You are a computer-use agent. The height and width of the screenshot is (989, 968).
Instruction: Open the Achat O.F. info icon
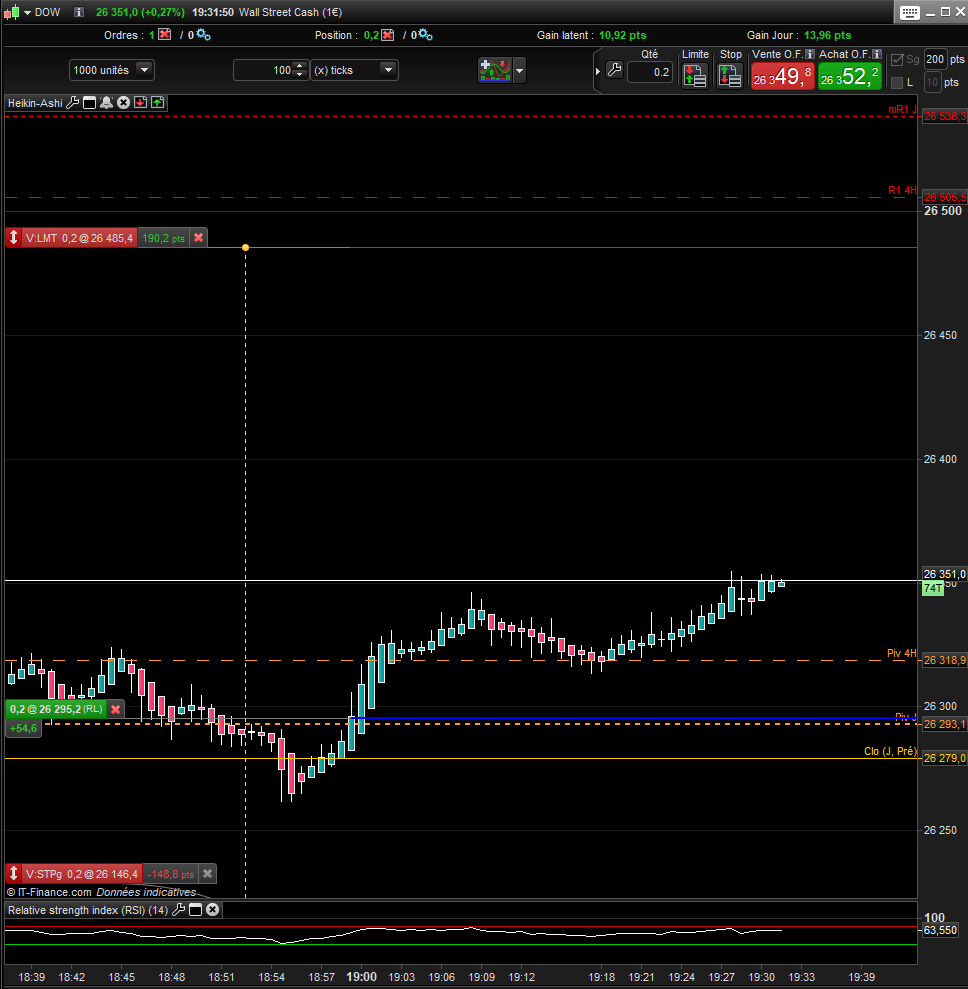[877, 54]
